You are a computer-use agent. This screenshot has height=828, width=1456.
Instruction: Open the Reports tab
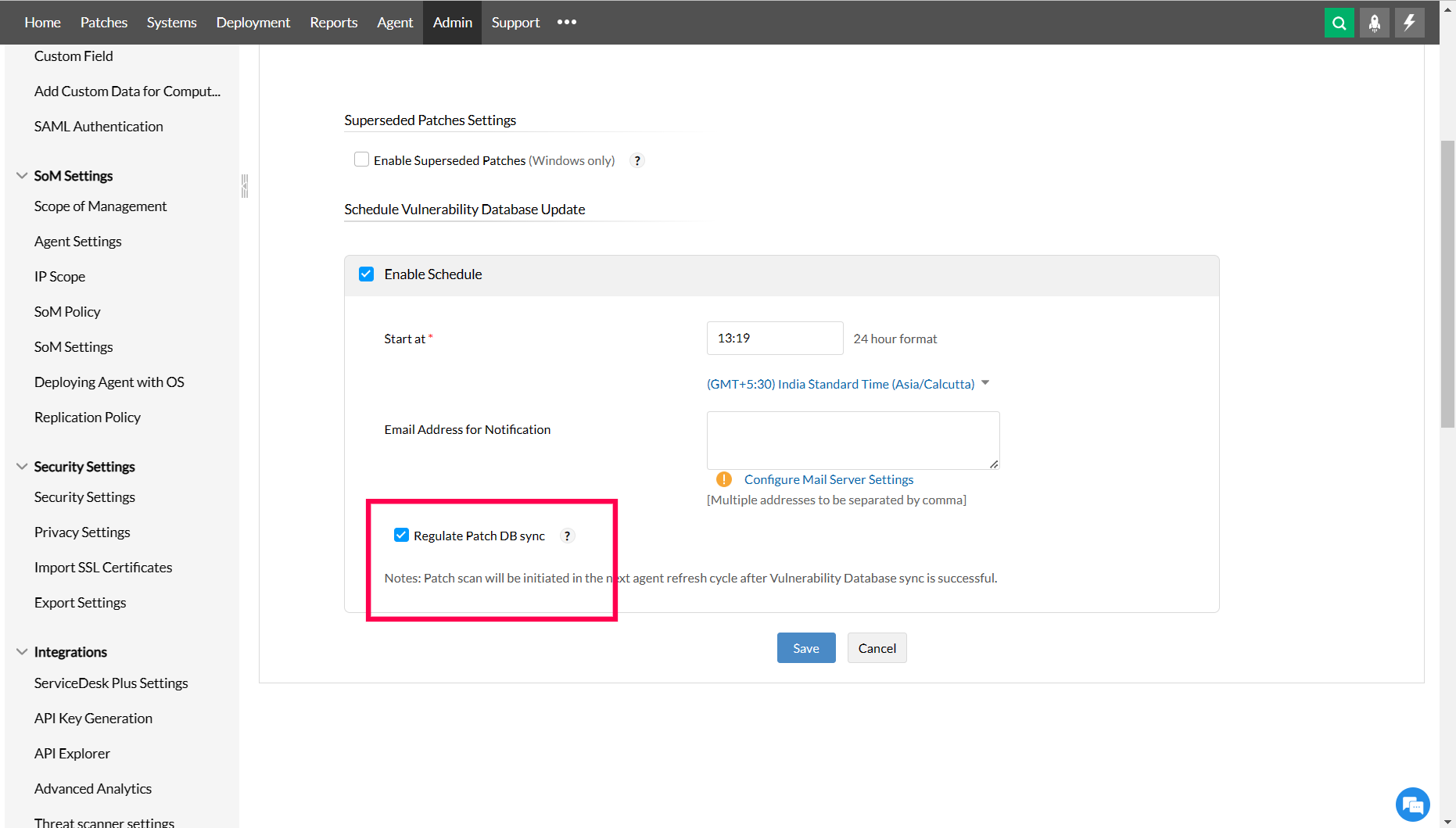click(x=334, y=23)
